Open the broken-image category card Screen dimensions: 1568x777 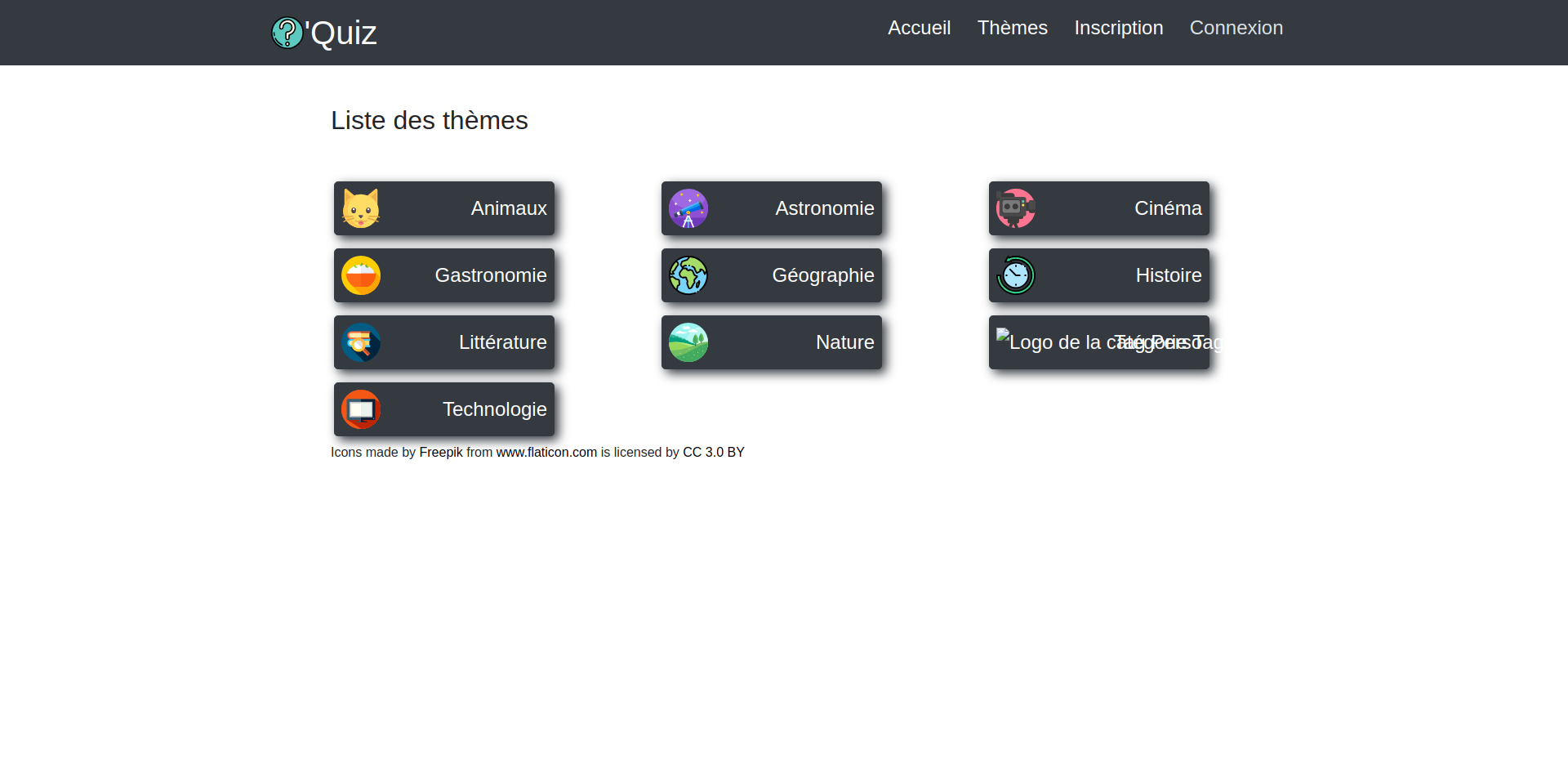tap(1098, 342)
